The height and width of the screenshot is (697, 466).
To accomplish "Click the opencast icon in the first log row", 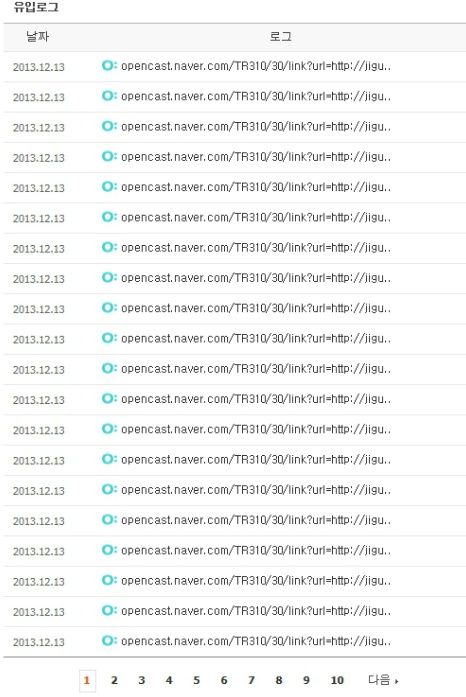I will click(x=109, y=65).
